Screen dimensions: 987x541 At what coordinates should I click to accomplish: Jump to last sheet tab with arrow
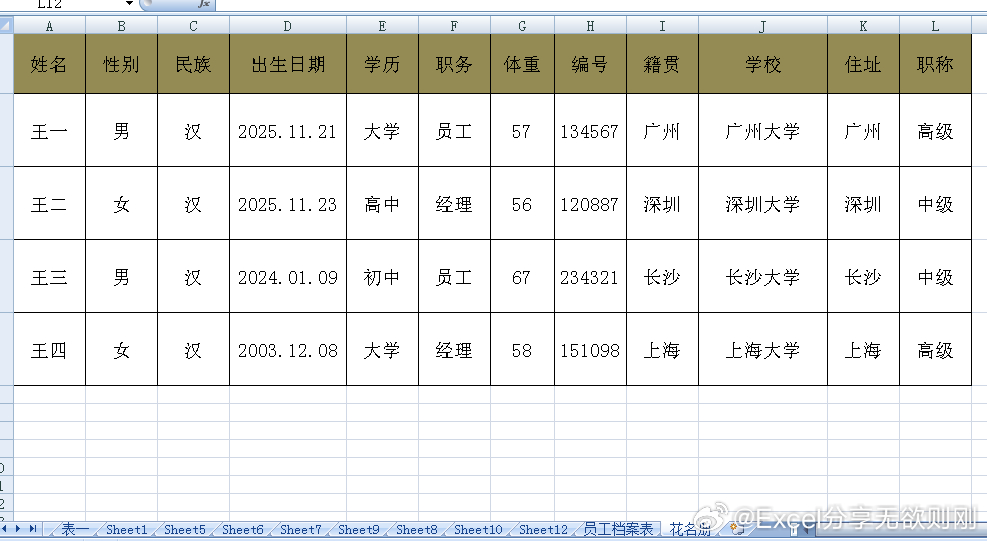click(x=32, y=529)
